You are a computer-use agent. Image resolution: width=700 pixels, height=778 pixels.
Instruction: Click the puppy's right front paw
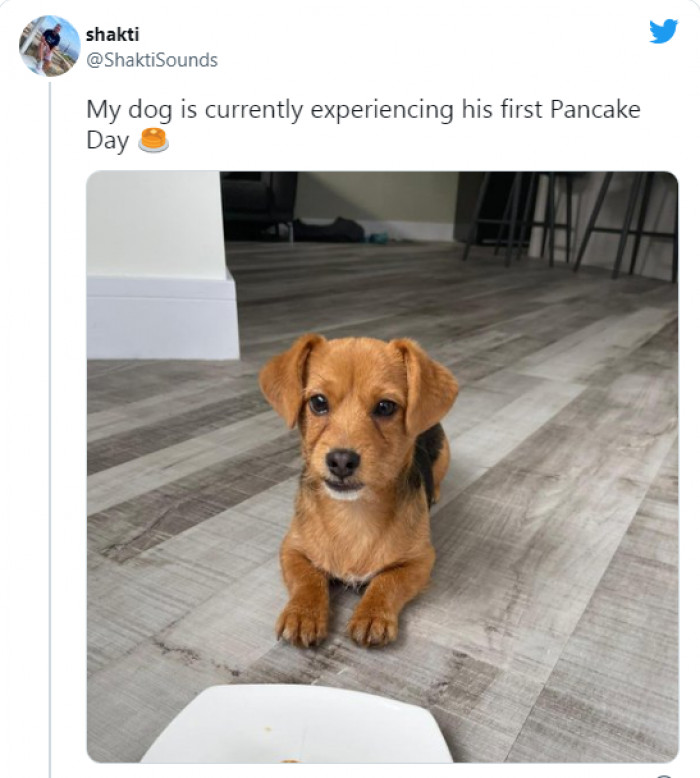(x=373, y=624)
